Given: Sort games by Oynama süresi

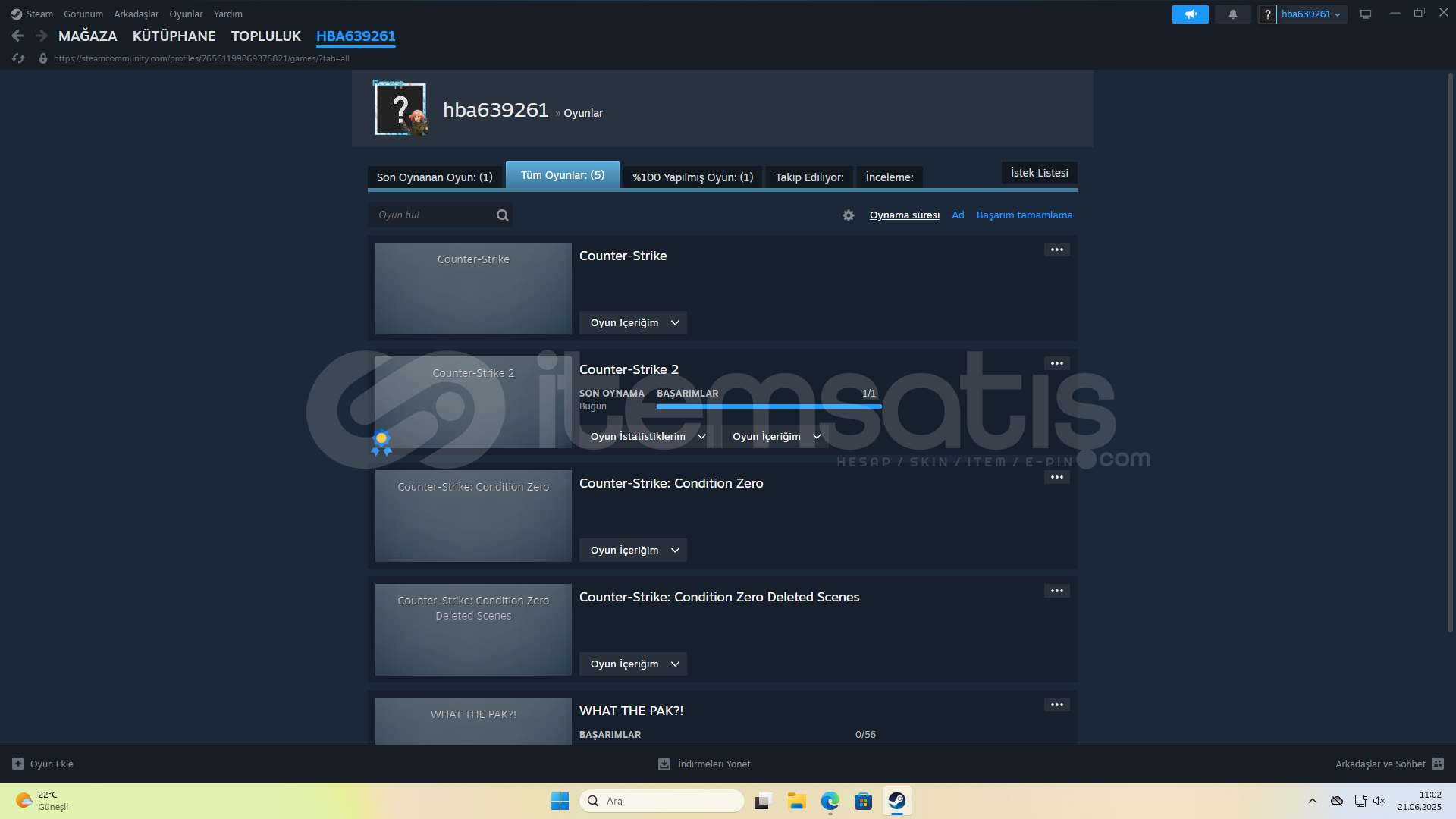Looking at the screenshot, I should tap(904, 215).
